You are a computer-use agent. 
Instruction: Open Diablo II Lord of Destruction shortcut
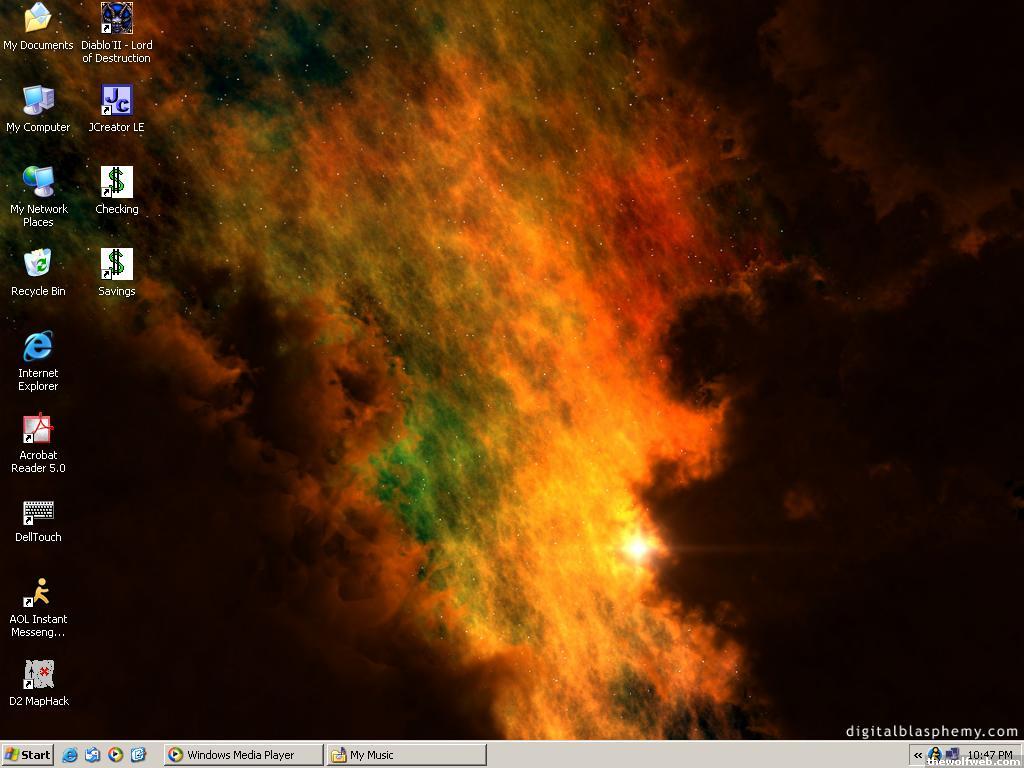point(116,19)
